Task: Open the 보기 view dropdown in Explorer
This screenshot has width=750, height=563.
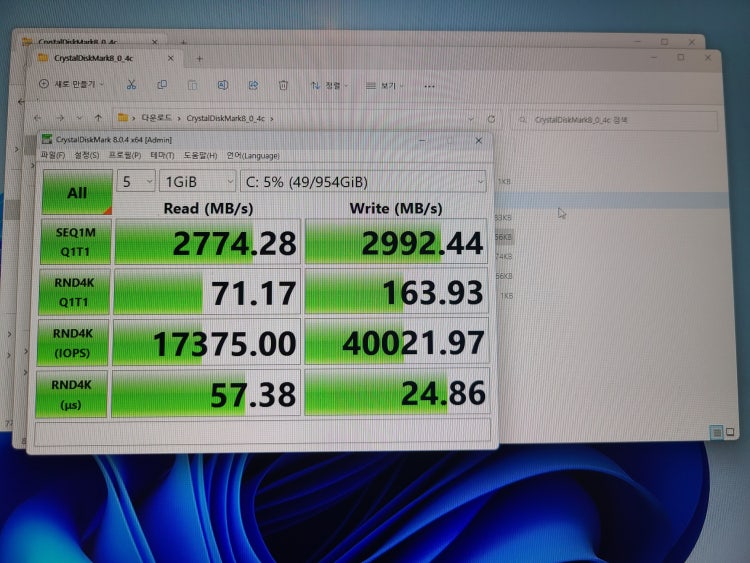Action: point(385,86)
